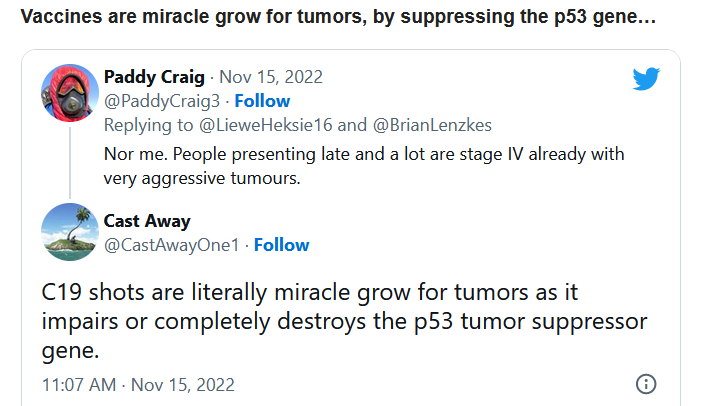
Task: Click the @CastAwayOne1 handle
Action: (173, 245)
